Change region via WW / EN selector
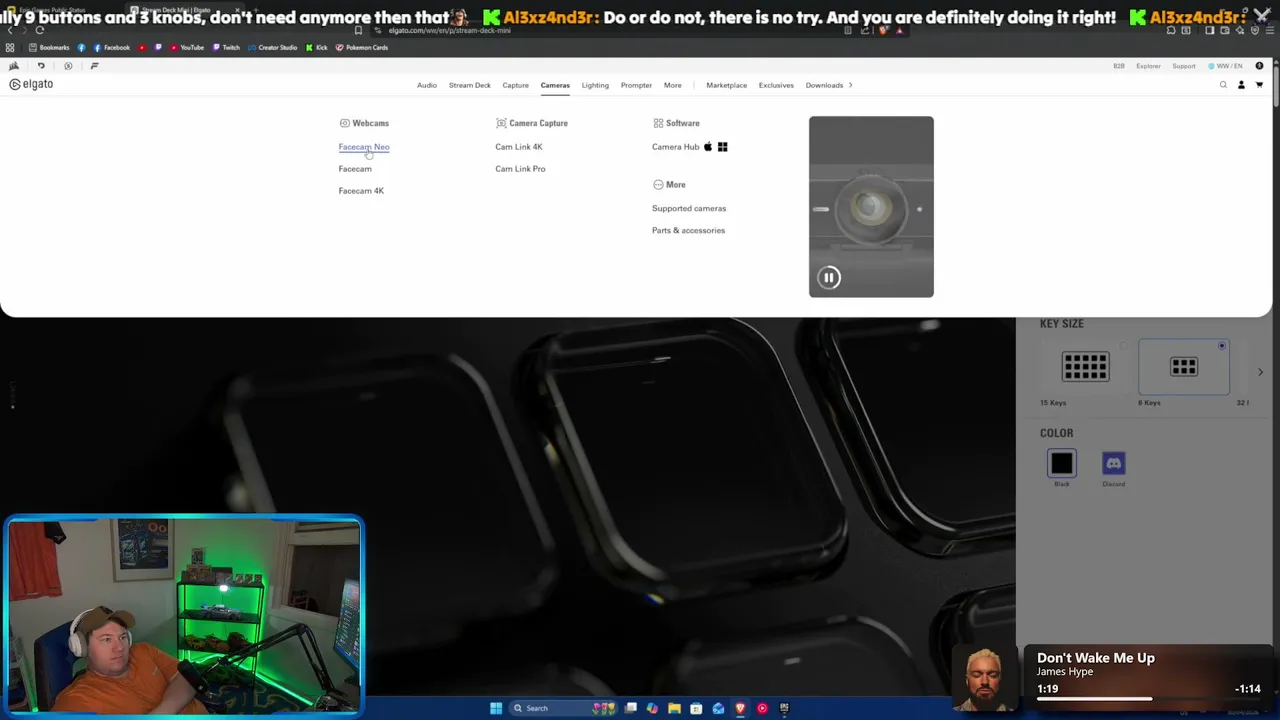1280x720 pixels. coord(1225,66)
